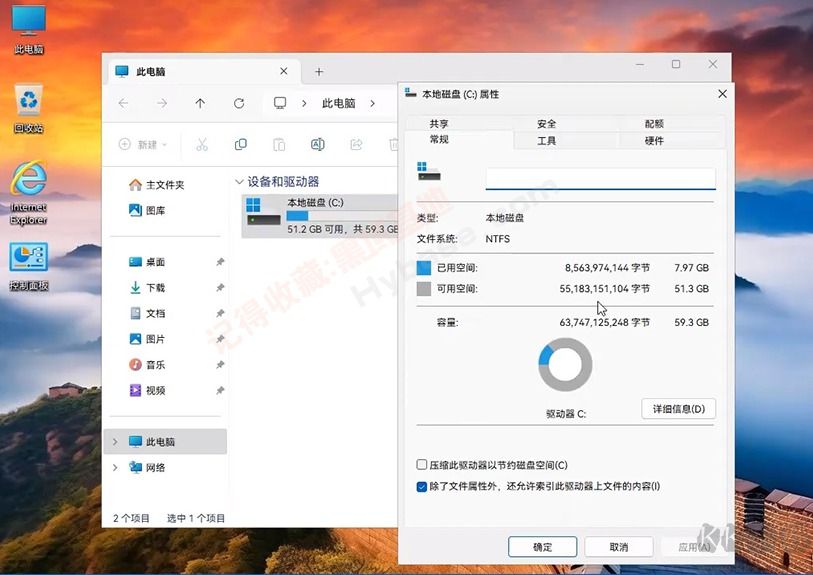This screenshot has height=575, width=813.
Task: Unpin 下载 using its pin icon
Action: [220, 287]
